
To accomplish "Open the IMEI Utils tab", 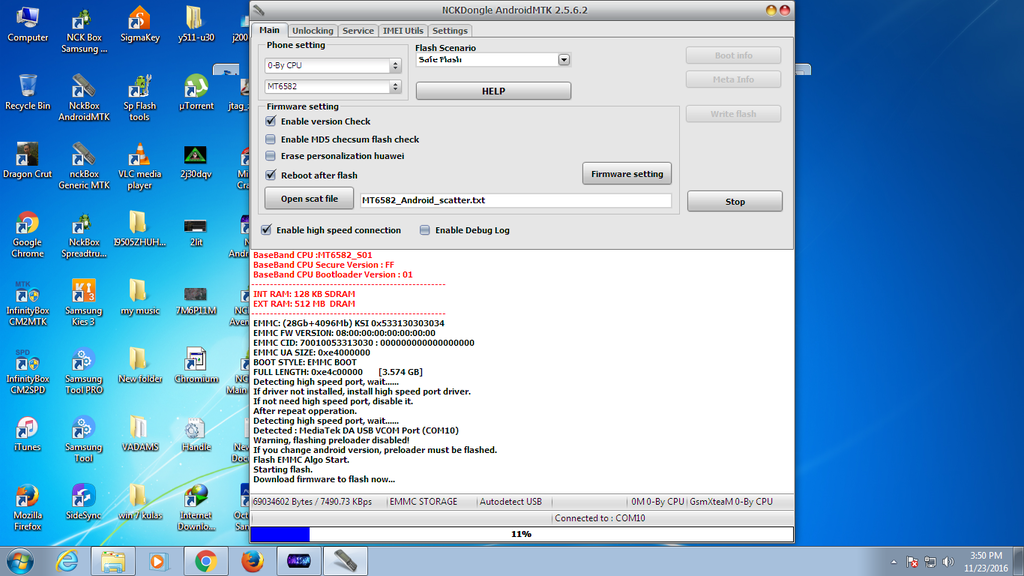I will click(x=403, y=31).
